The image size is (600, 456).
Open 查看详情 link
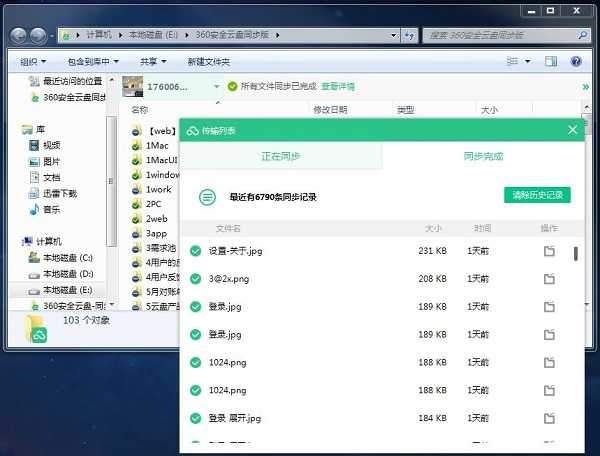tap(338, 86)
